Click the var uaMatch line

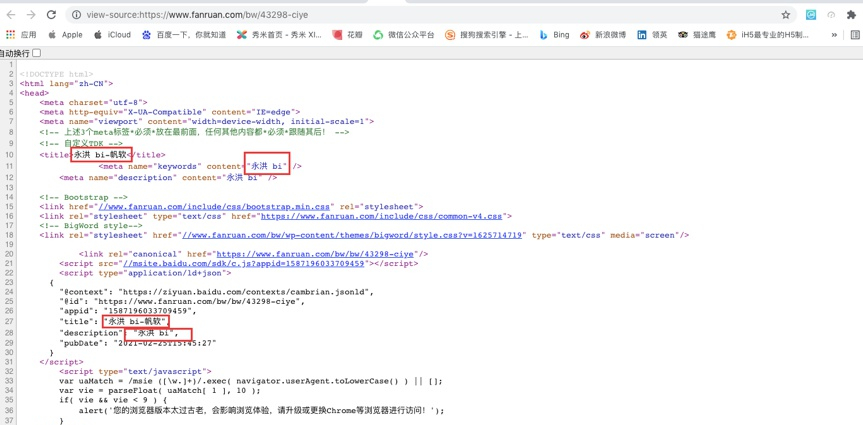[250, 381]
